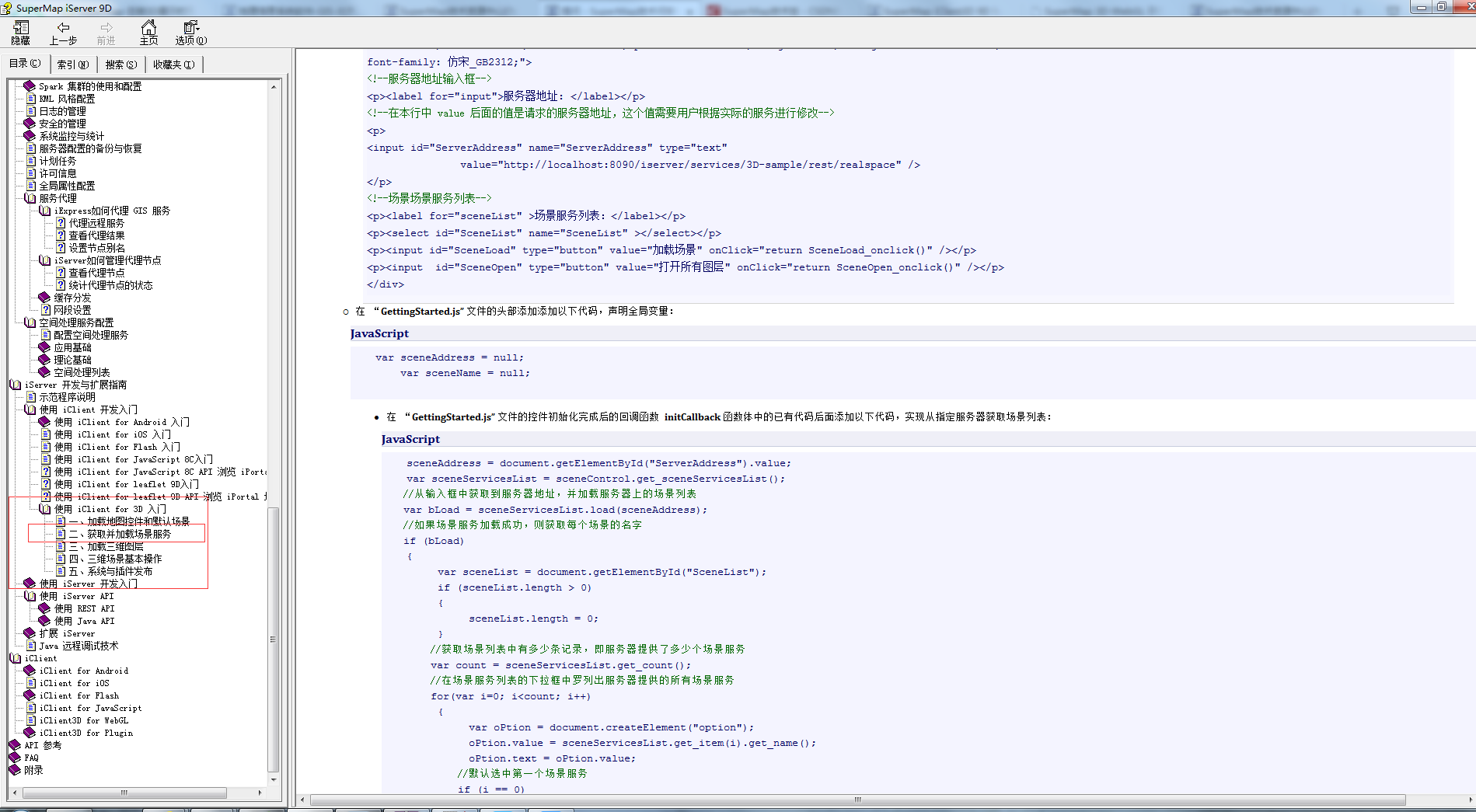The width and height of the screenshot is (1476, 812).
Task: Click the book icon beside 缓存分发
Action: (44, 298)
